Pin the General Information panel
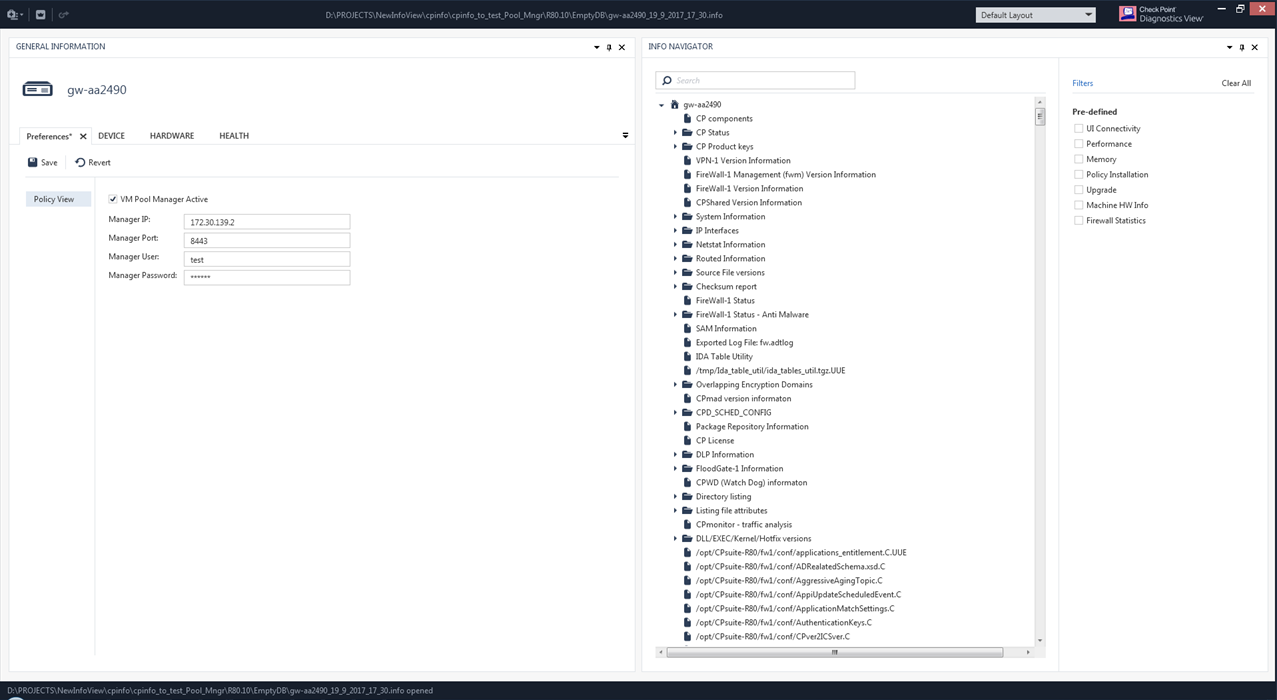1277x700 pixels. [609, 47]
